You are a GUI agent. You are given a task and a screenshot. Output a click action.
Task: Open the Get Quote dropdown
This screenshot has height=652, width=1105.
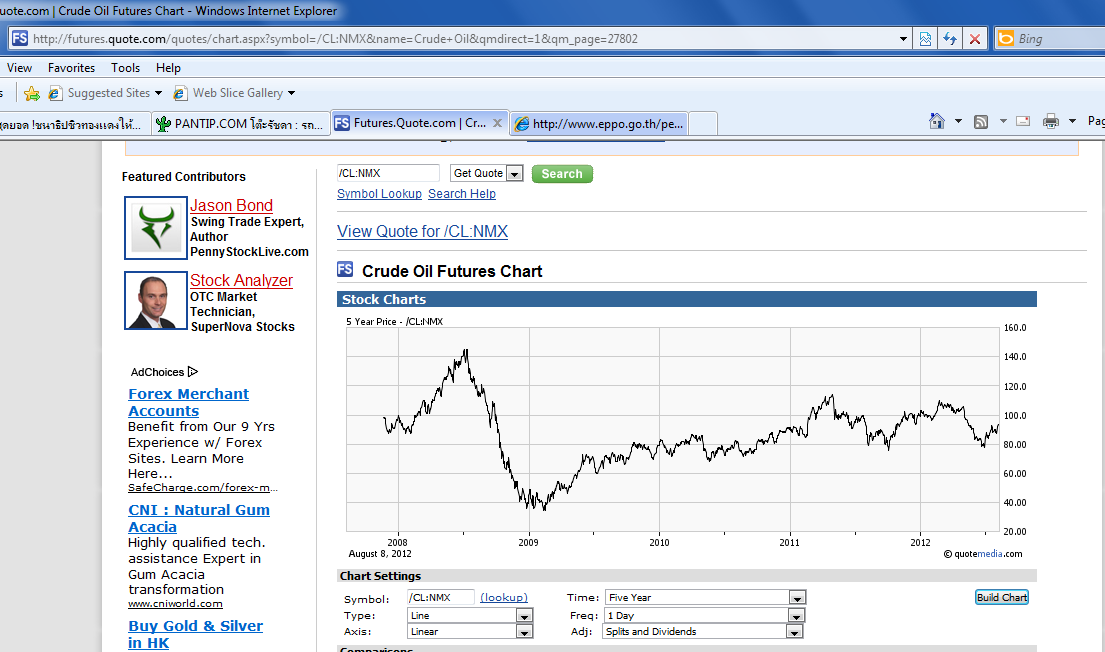pyautogui.click(x=487, y=173)
